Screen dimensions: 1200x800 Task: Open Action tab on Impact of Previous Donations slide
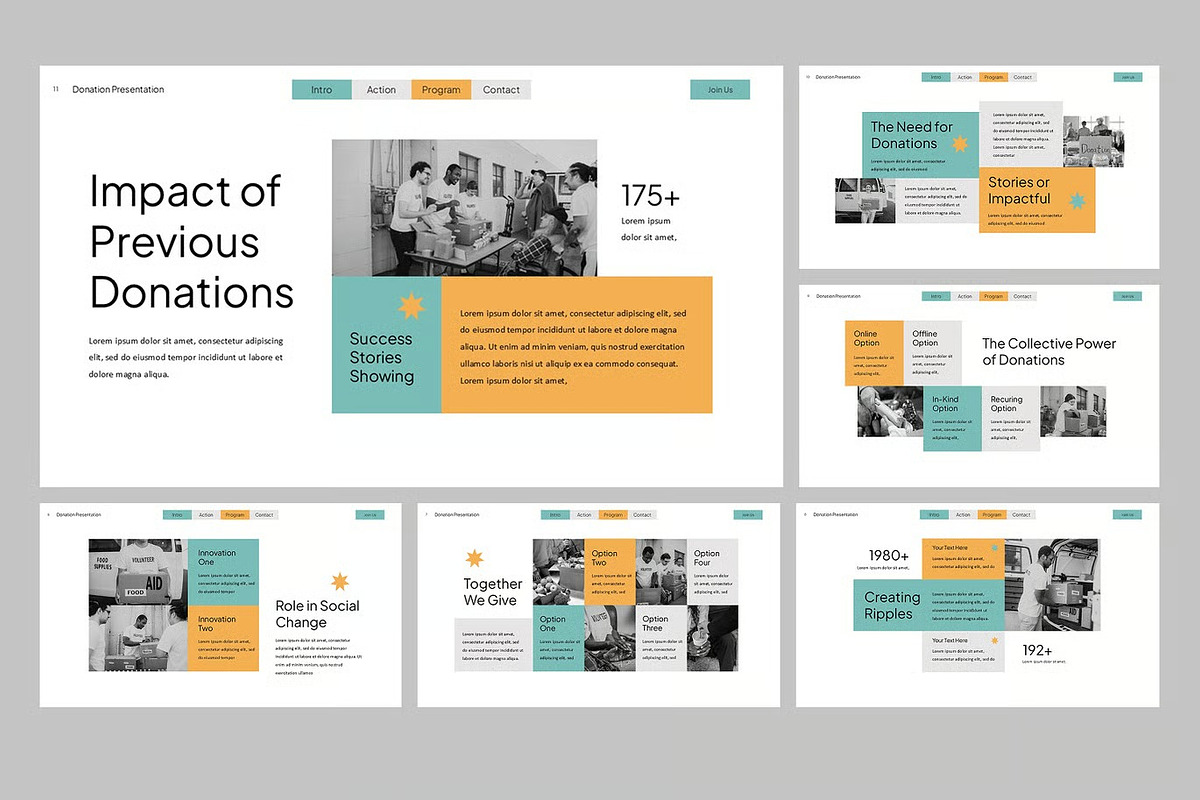(x=381, y=90)
